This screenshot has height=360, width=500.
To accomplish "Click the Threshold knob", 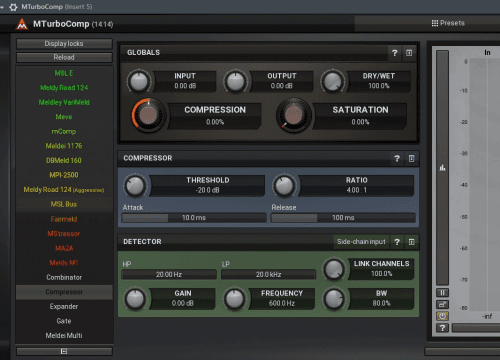I will tap(135, 185).
